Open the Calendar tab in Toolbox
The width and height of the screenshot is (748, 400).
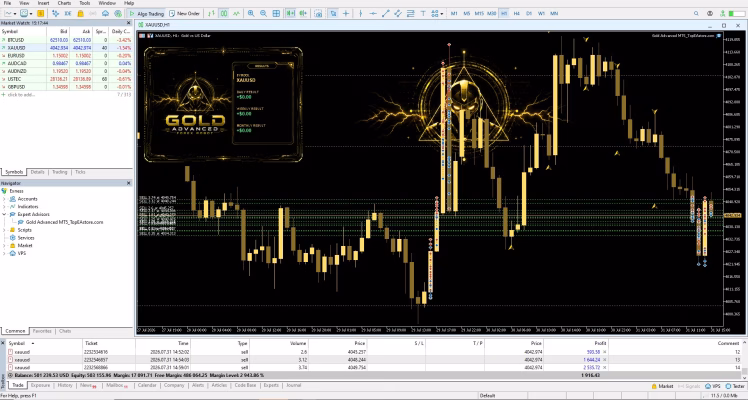click(147, 385)
